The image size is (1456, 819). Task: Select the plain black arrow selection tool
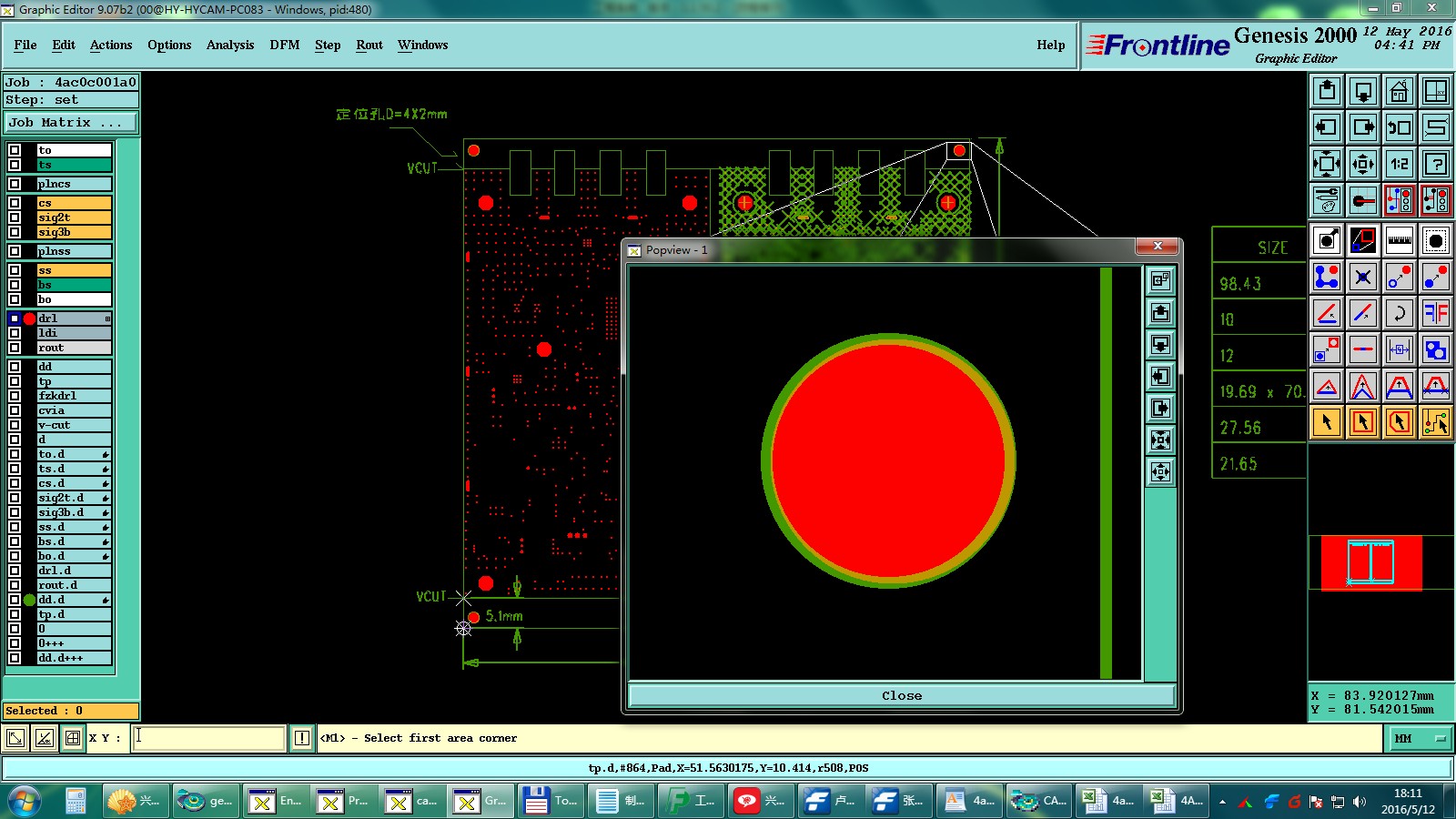(x=1327, y=422)
